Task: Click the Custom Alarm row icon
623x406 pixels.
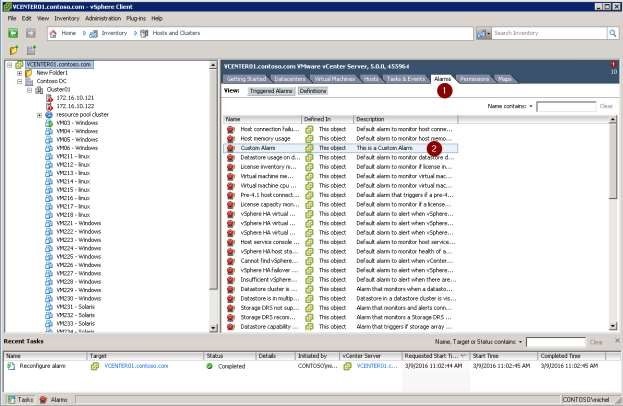Action: click(231, 147)
